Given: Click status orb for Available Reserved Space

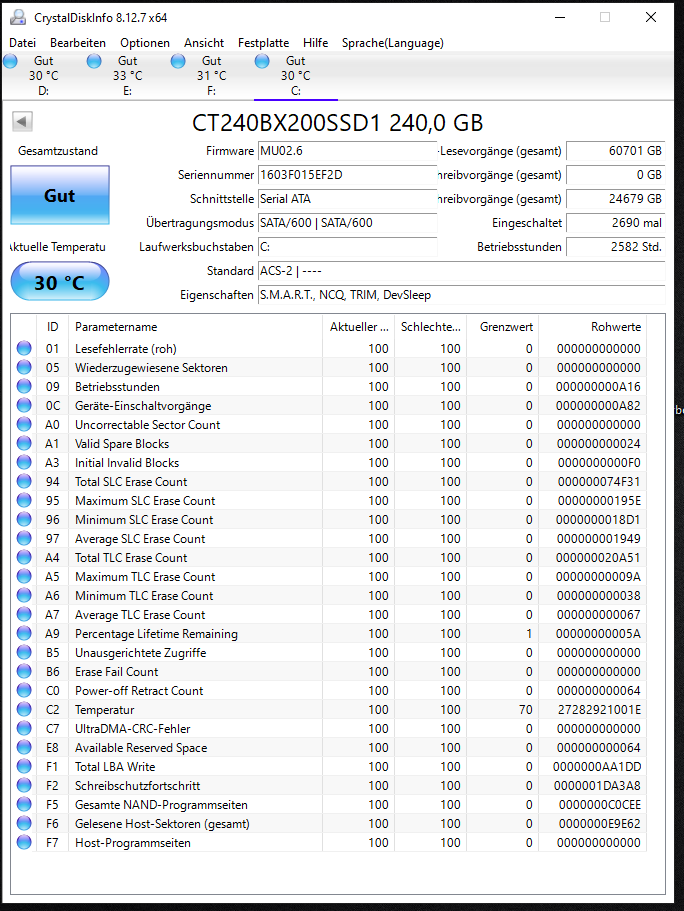Looking at the screenshot, I should (24, 747).
